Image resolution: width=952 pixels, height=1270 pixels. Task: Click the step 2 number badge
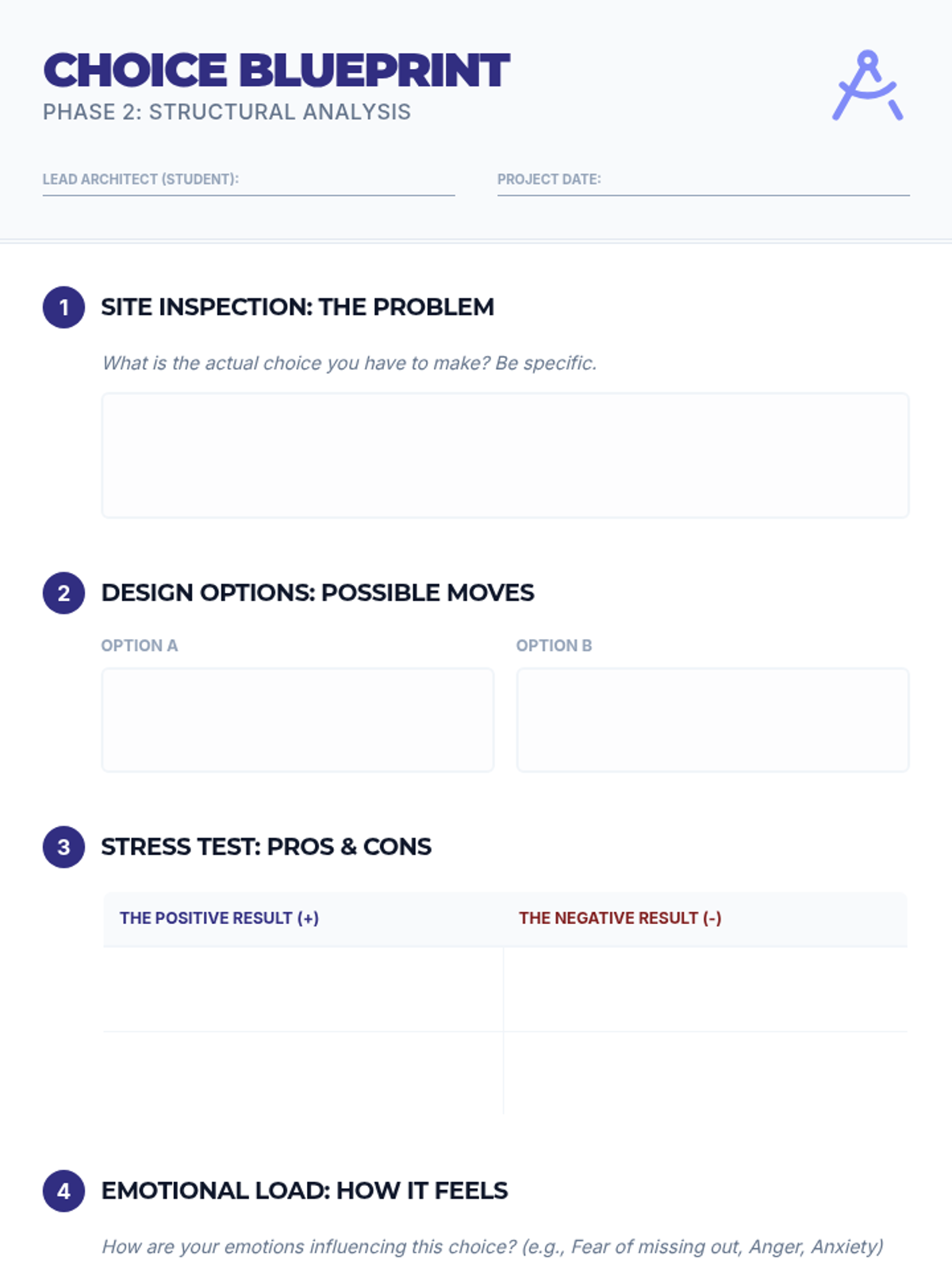[63, 593]
